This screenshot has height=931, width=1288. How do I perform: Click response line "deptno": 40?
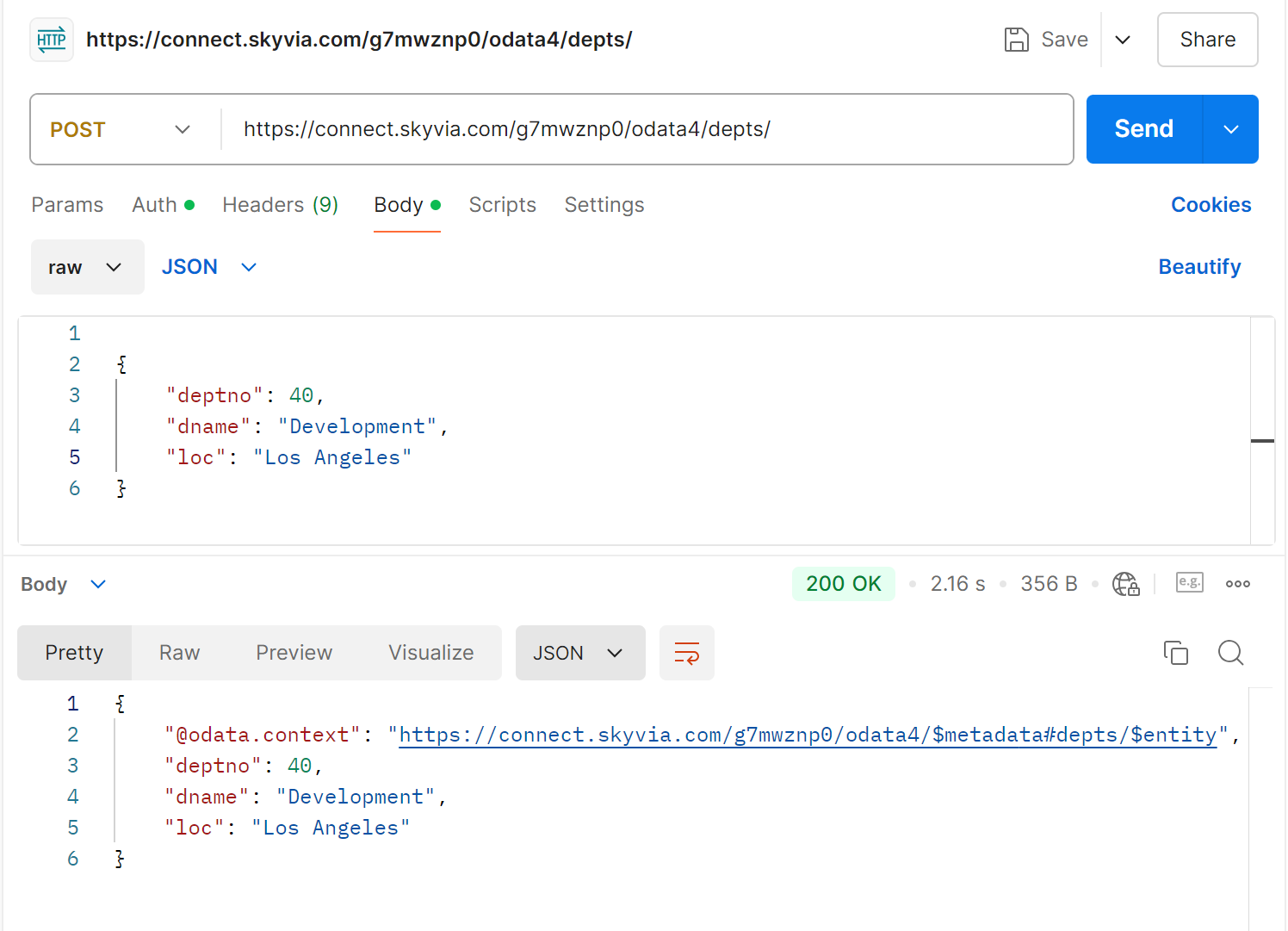click(243, 766)
